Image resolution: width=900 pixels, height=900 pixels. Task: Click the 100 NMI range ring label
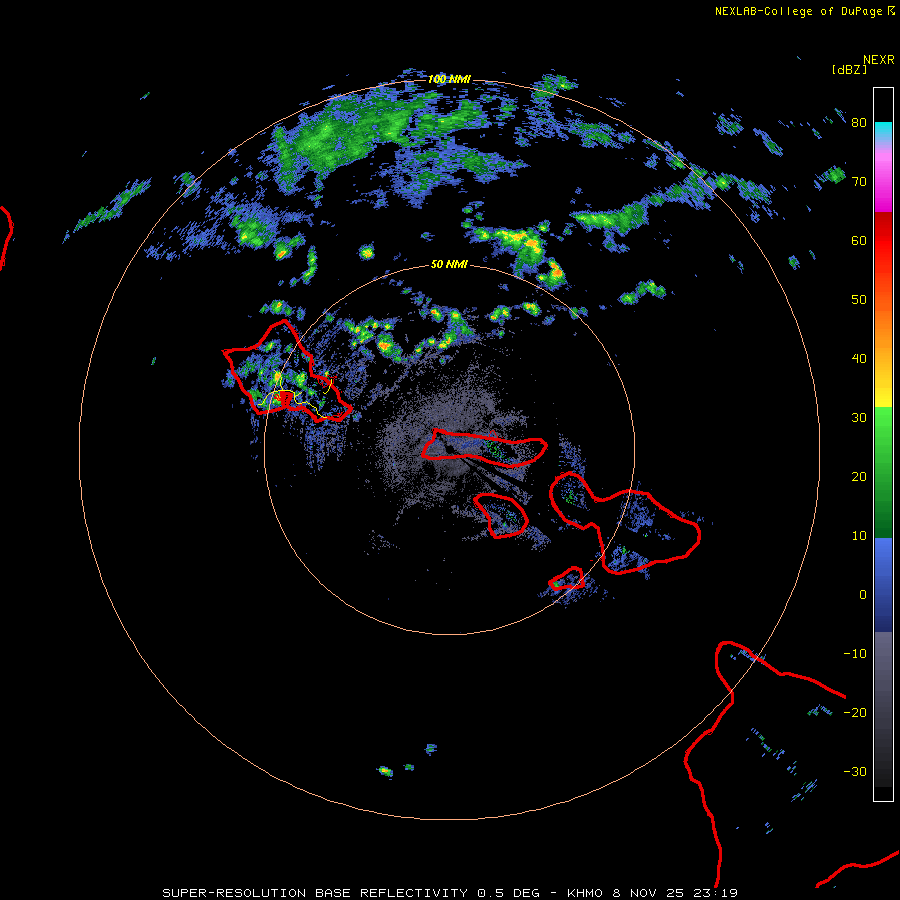pos(449,79)
